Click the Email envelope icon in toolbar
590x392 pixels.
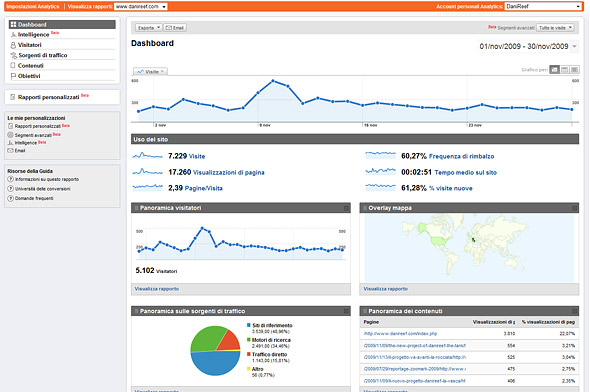pyautogui.click(x=169, y=28)
